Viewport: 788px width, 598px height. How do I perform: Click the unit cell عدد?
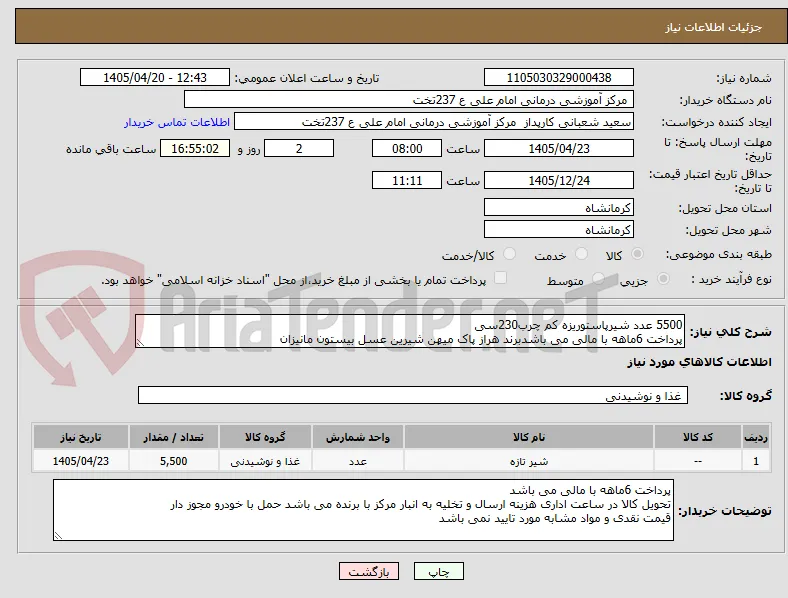click(358, 461)
